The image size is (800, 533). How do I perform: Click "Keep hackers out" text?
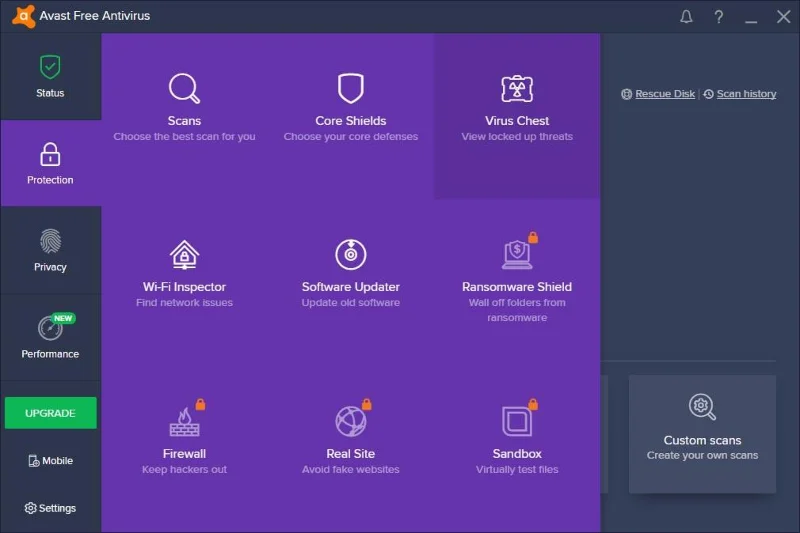pos(184,469)
